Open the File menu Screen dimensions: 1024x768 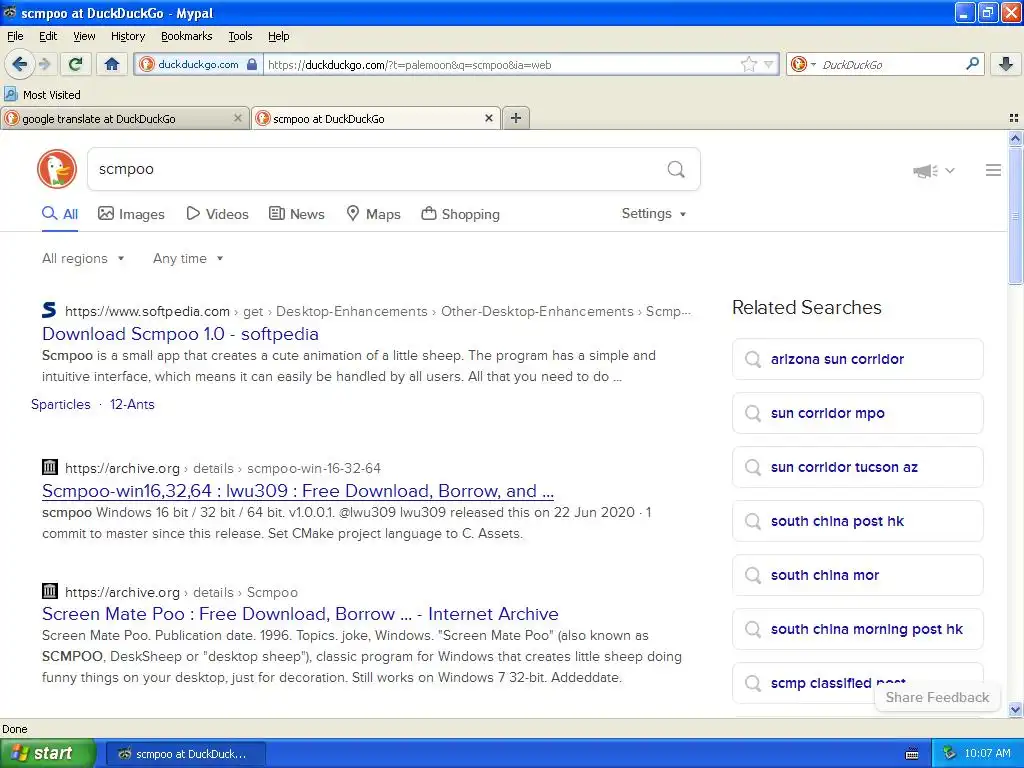pos(15,36)
